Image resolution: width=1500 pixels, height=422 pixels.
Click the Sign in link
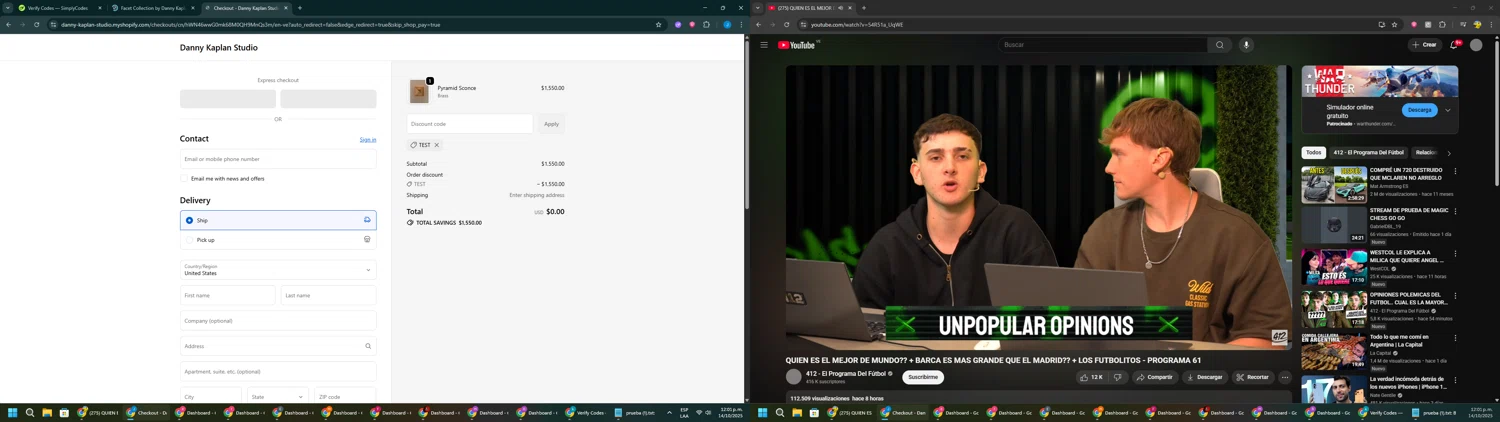pos(368,140)
